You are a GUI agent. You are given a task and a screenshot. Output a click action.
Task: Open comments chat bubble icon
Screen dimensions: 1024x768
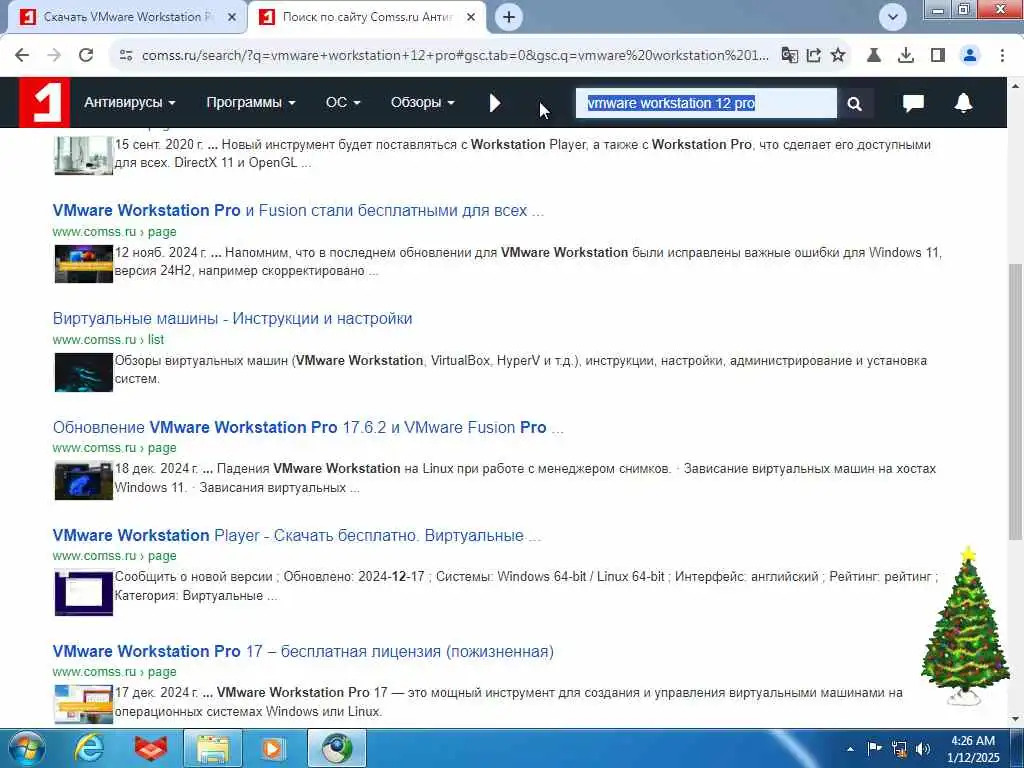tap(913, 103)
